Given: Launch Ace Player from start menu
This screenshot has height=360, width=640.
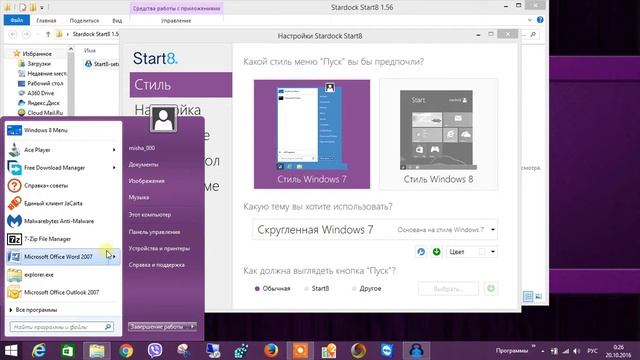Looking at the screenshot, I should [63, 150].
